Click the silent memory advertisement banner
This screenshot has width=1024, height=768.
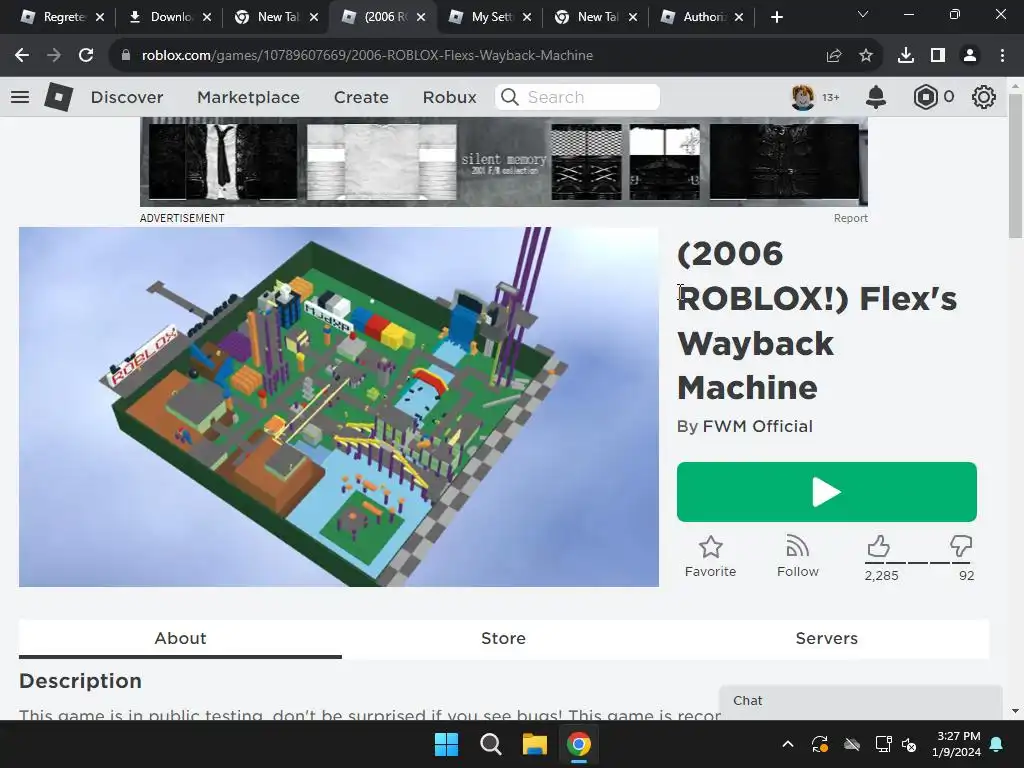point(504,162)
